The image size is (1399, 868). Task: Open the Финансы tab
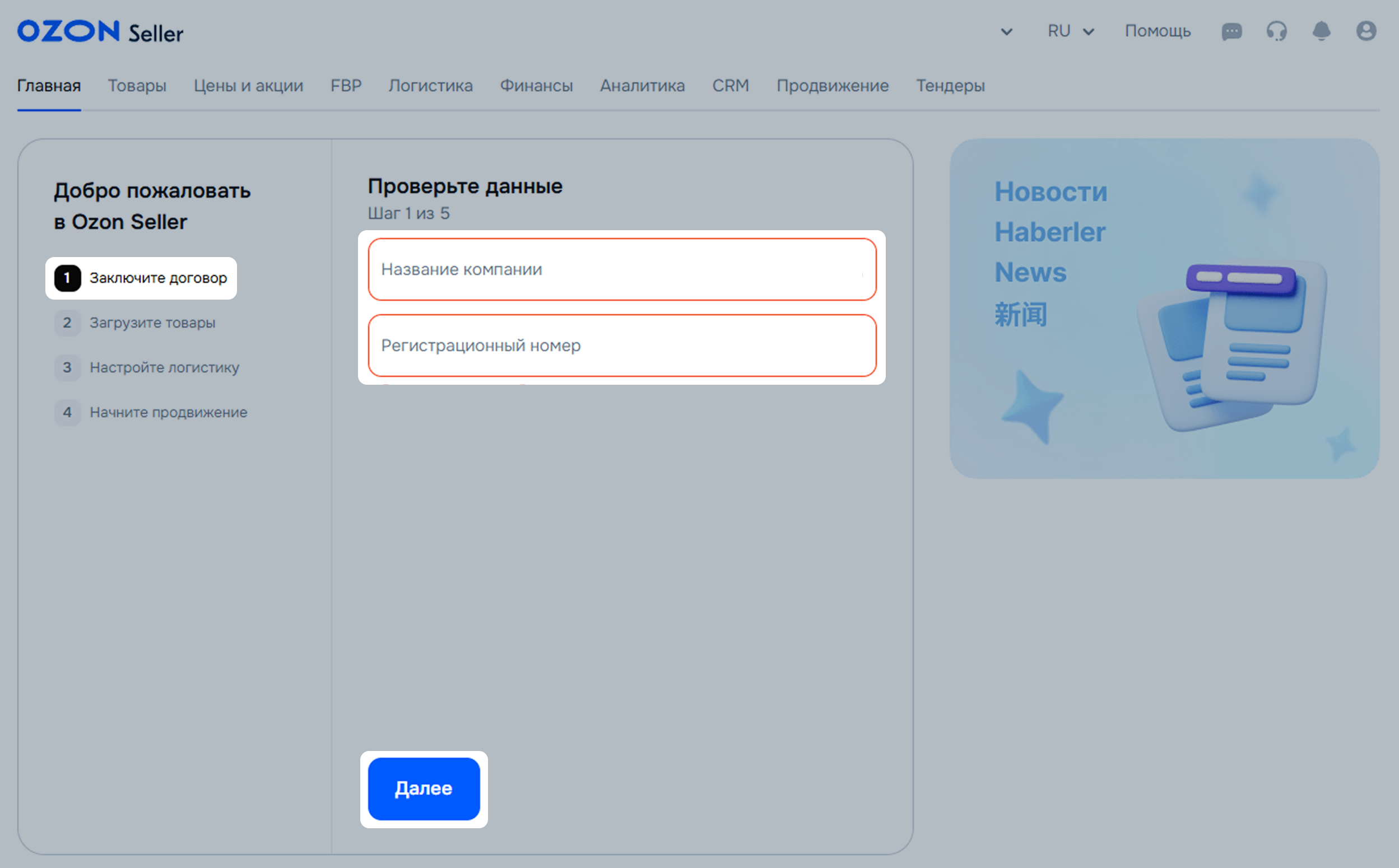tap(536, 86)
